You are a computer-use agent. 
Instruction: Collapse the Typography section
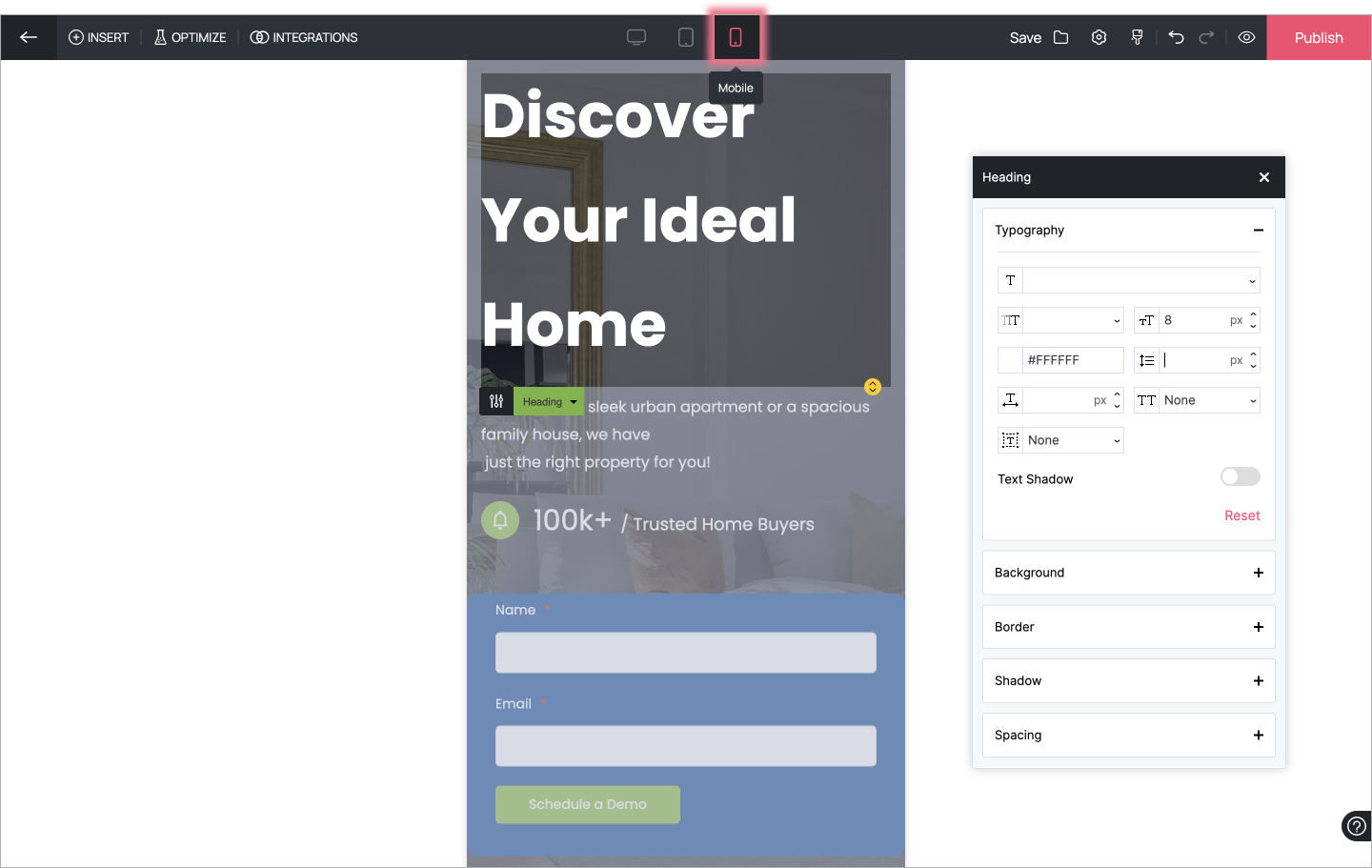[1258, 230]
